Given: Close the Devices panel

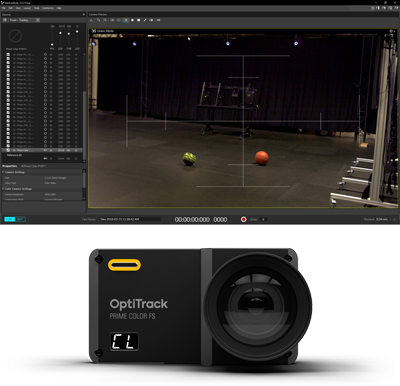Looking at the screenshot, I should tap(83, 15).
